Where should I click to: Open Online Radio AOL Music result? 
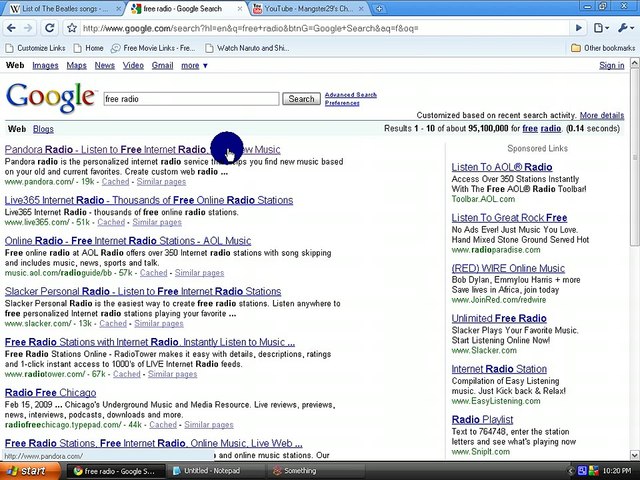(x=128, y=240)
